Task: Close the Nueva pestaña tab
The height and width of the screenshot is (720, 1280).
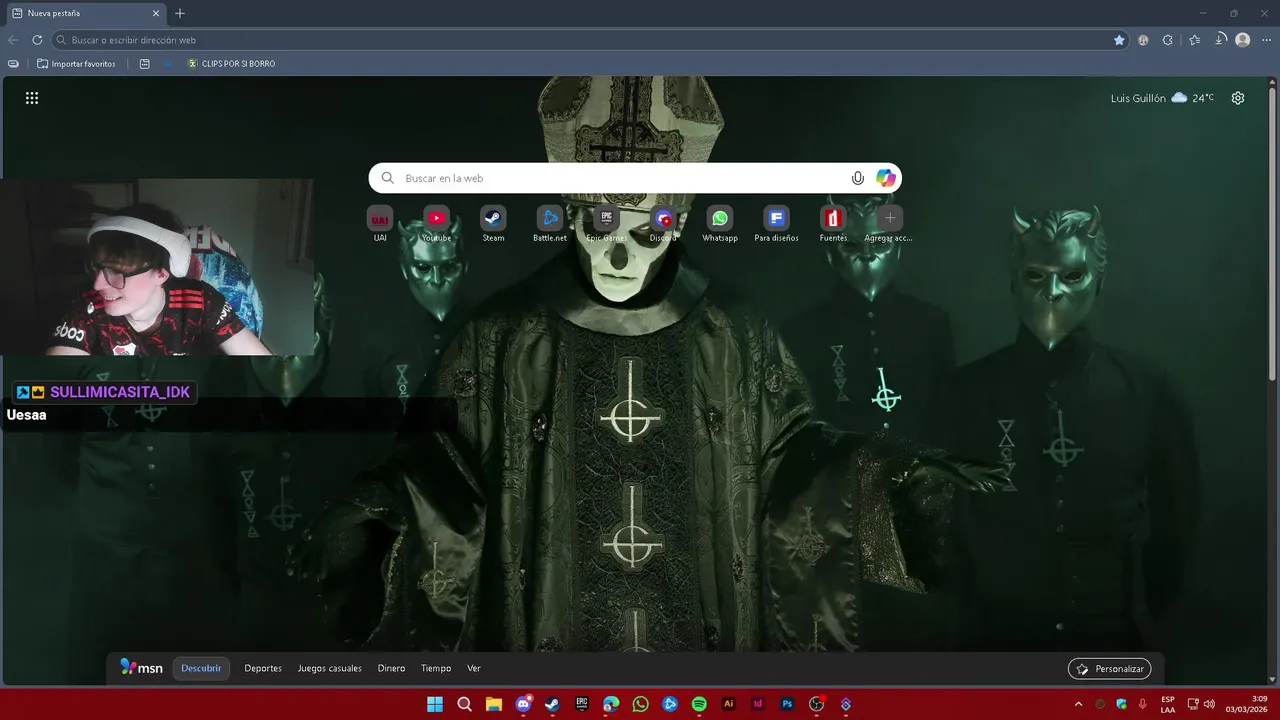Action: 156,13
